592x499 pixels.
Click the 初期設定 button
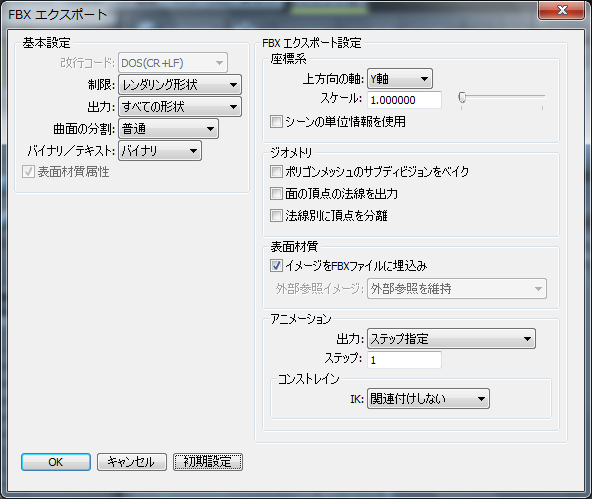click(208, 462)
